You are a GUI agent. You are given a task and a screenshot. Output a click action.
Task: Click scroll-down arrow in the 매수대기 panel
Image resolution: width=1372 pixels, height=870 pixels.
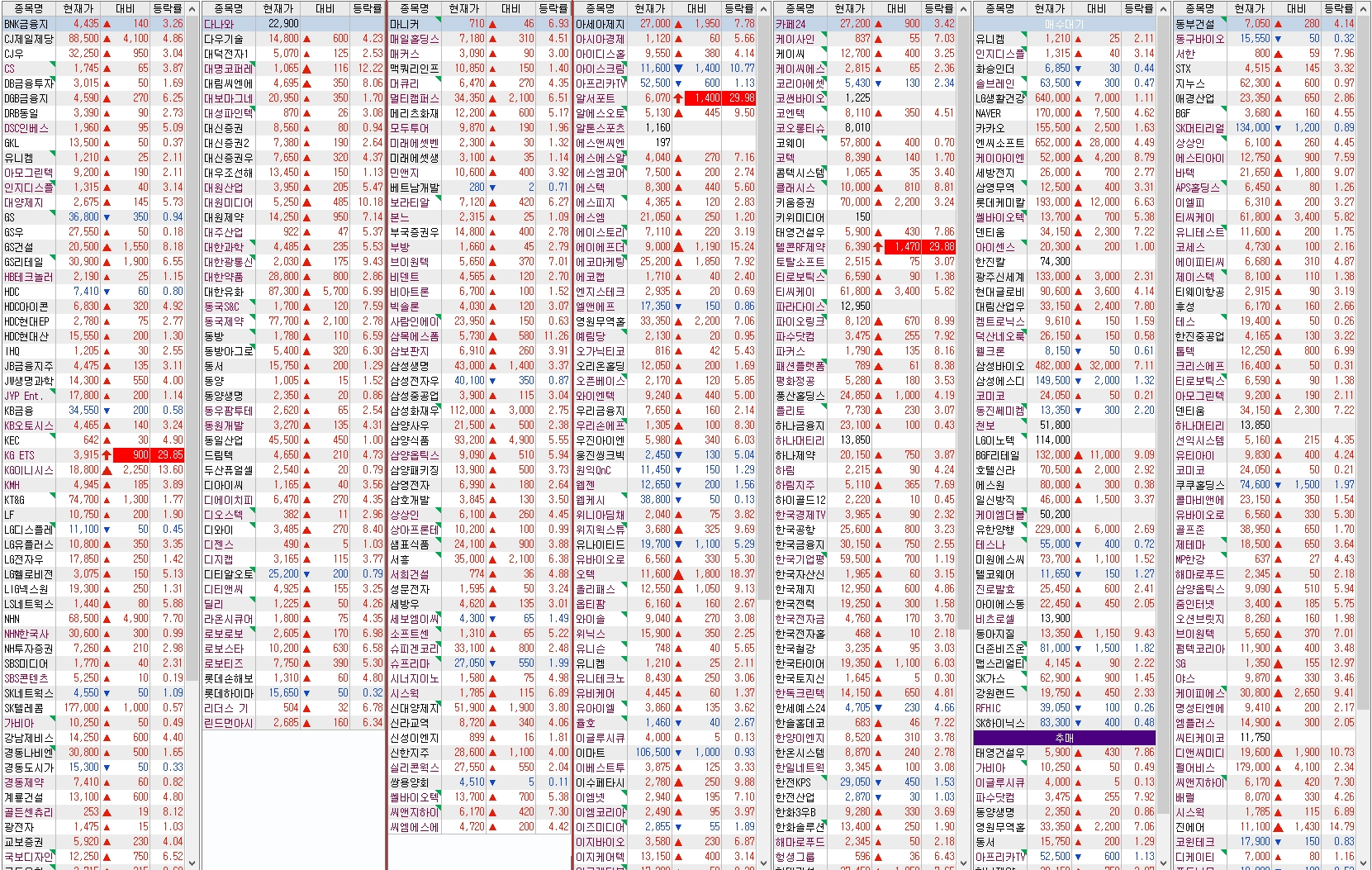click(x=1165, y=863)
